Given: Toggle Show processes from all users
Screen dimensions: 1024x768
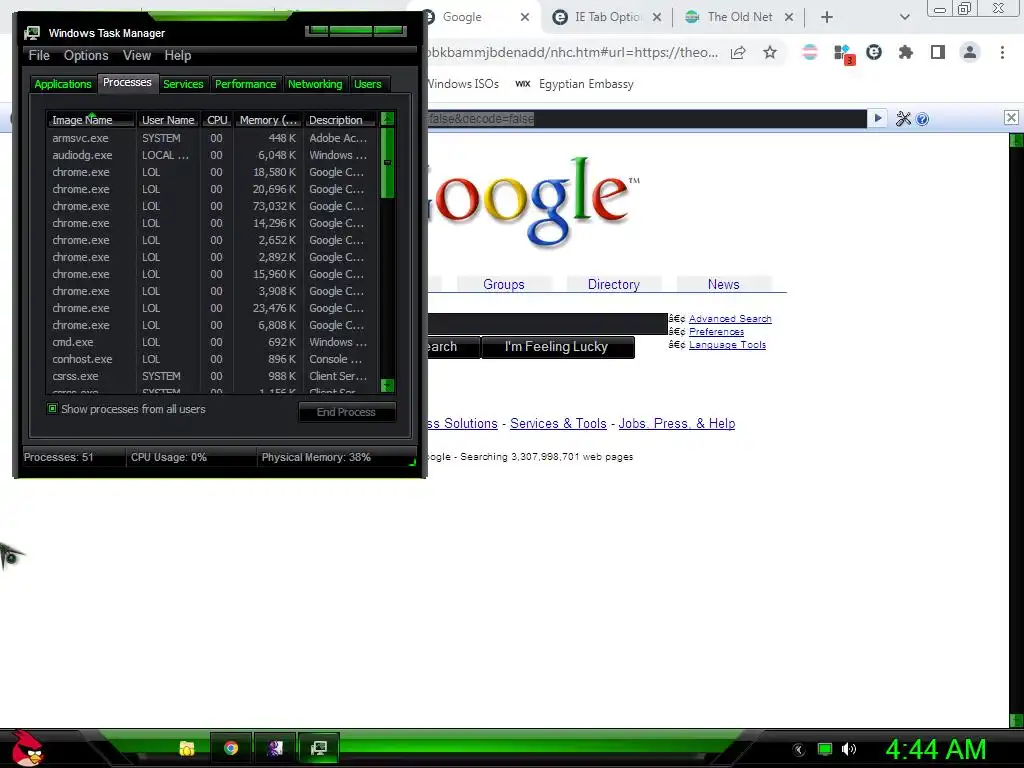Looking at the screenshot, I should click(52, 409).
